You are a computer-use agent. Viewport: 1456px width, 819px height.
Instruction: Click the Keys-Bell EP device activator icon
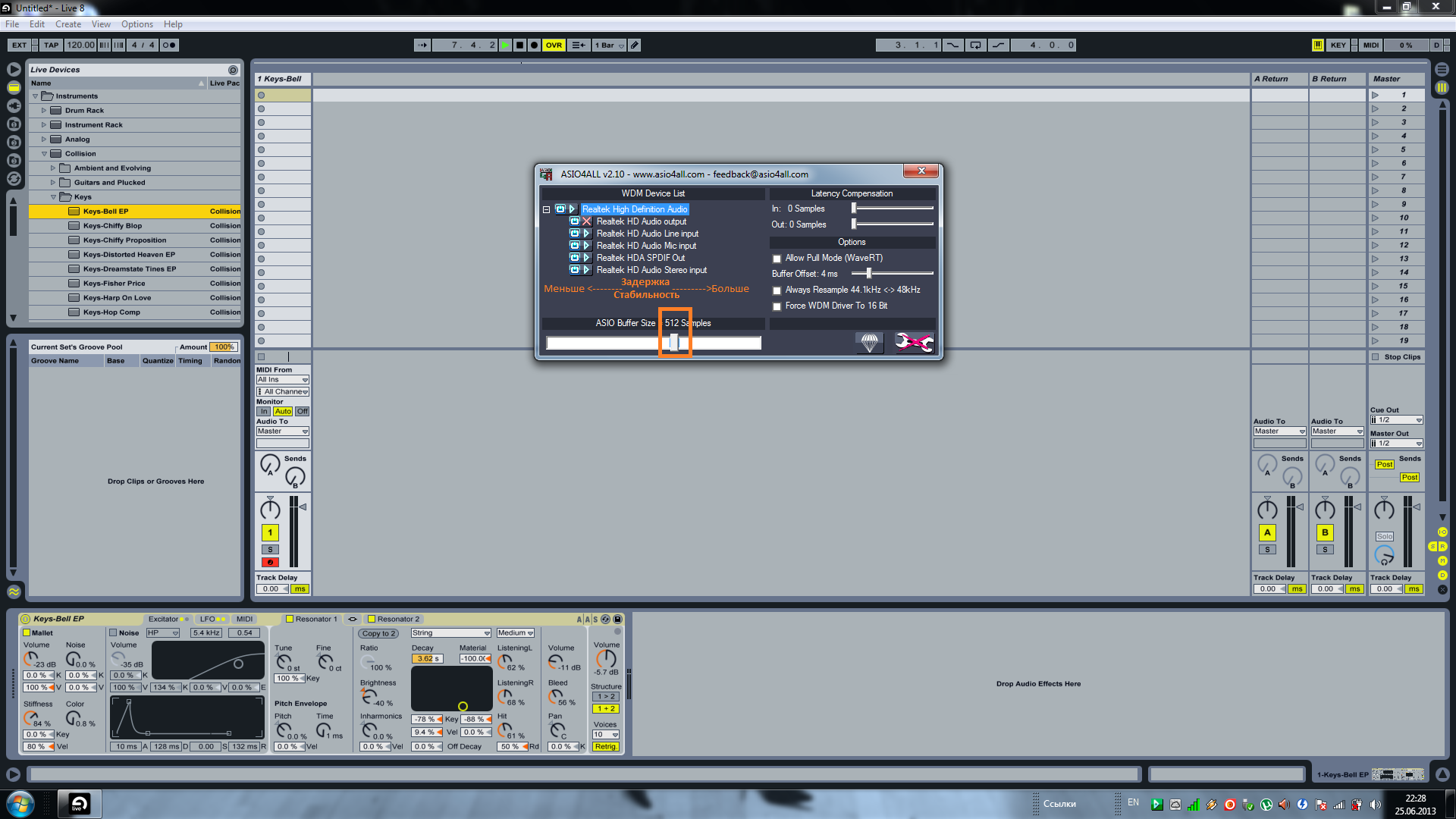pyautogui.click(x=25, y=620)
